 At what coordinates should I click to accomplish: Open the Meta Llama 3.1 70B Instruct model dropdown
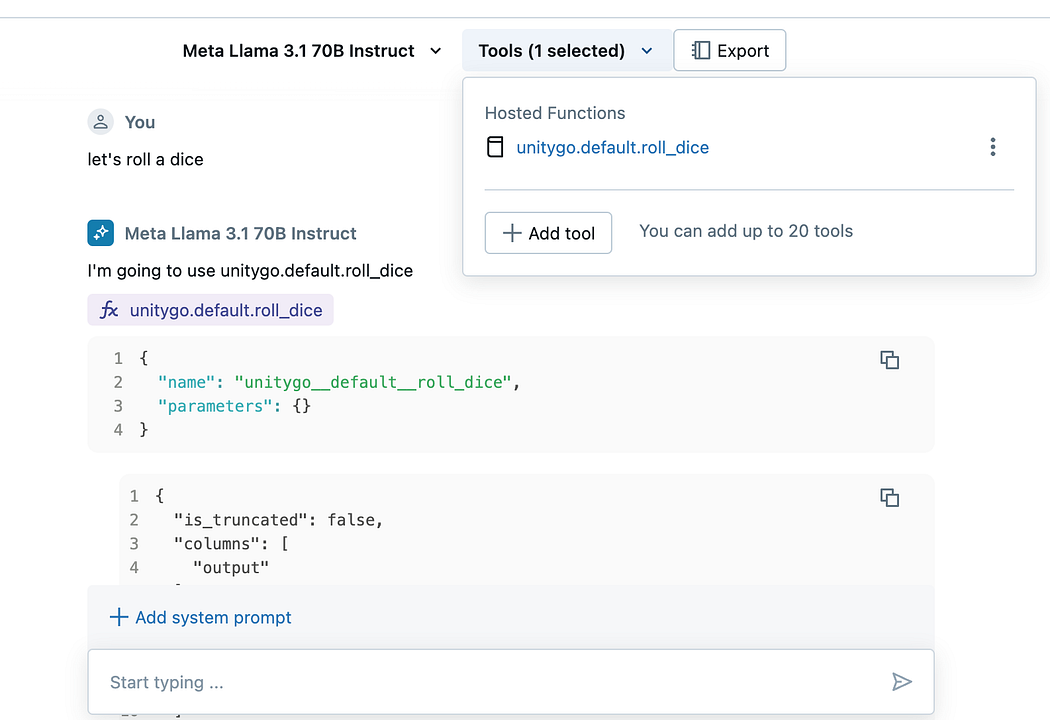(x=311, y=51)
